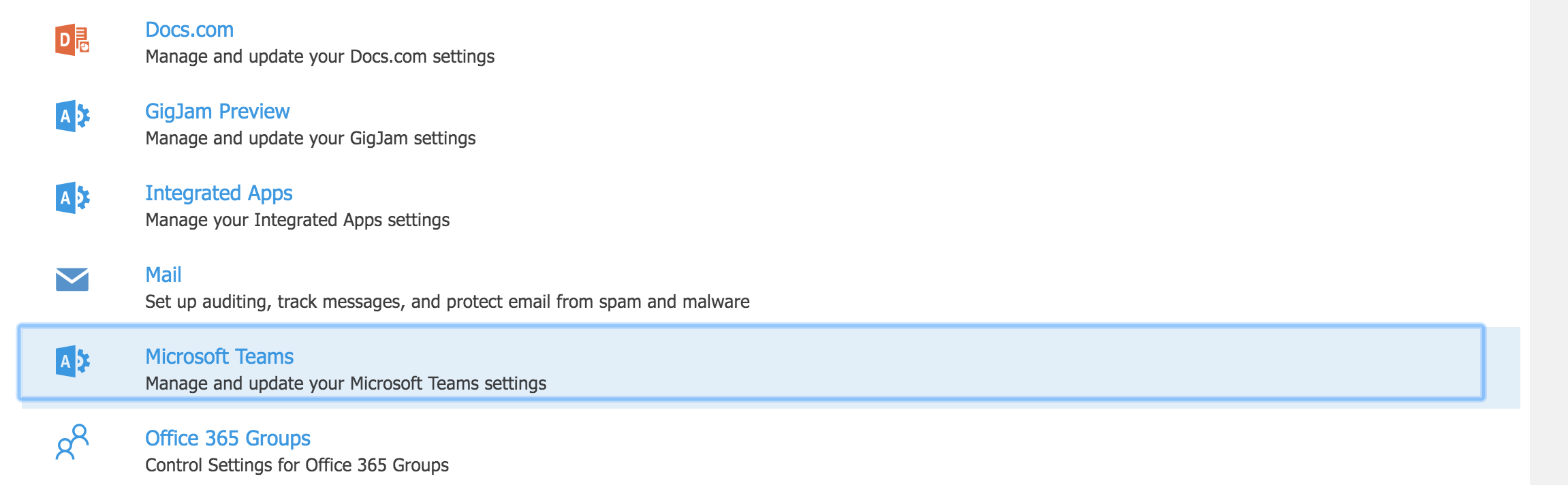Screen dimensions: 1568x485
Task: Open the GigJam Preview link
Action: coord(217,111)
